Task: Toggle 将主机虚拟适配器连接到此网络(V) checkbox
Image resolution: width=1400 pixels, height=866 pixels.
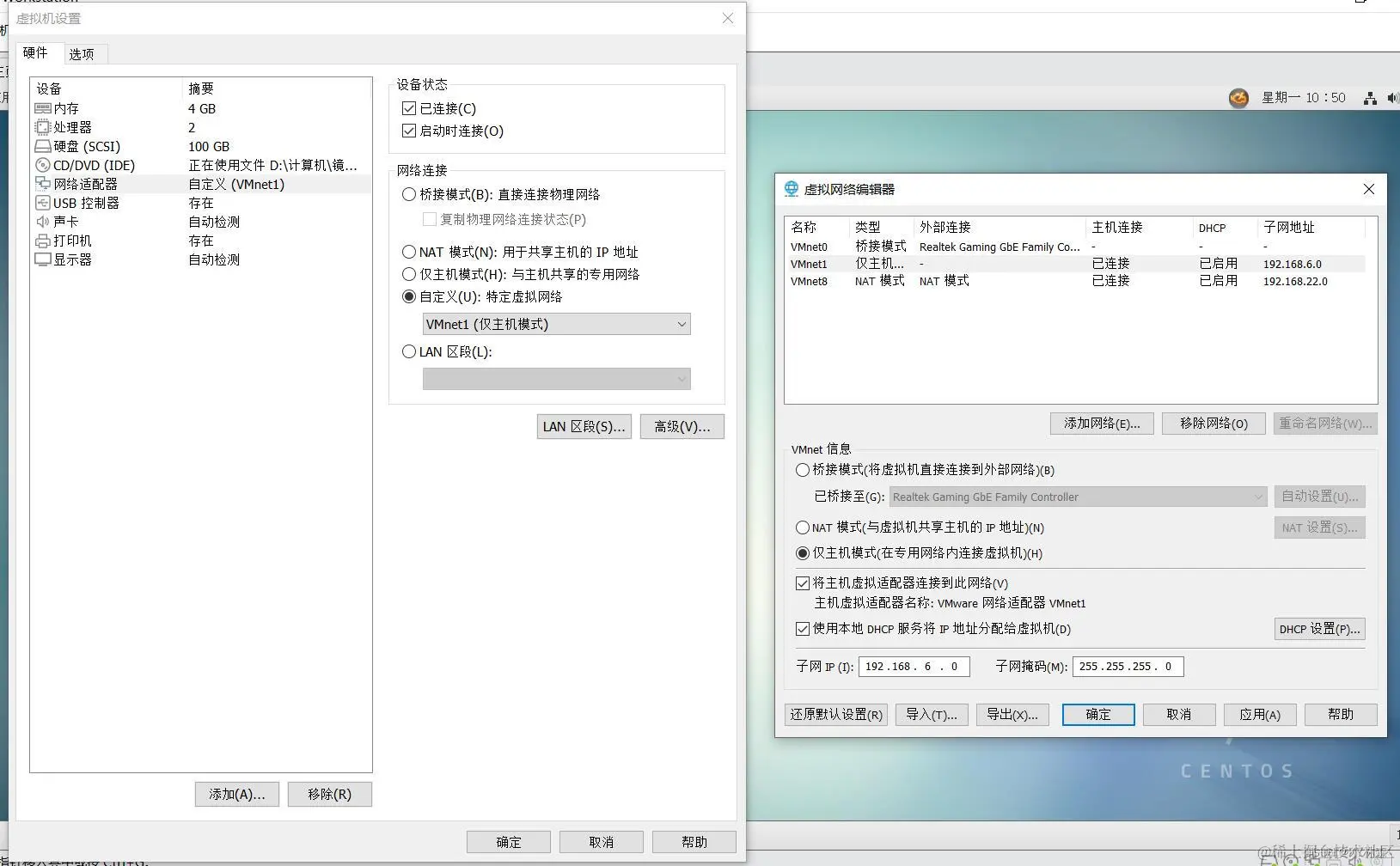Action: point(803,583)
